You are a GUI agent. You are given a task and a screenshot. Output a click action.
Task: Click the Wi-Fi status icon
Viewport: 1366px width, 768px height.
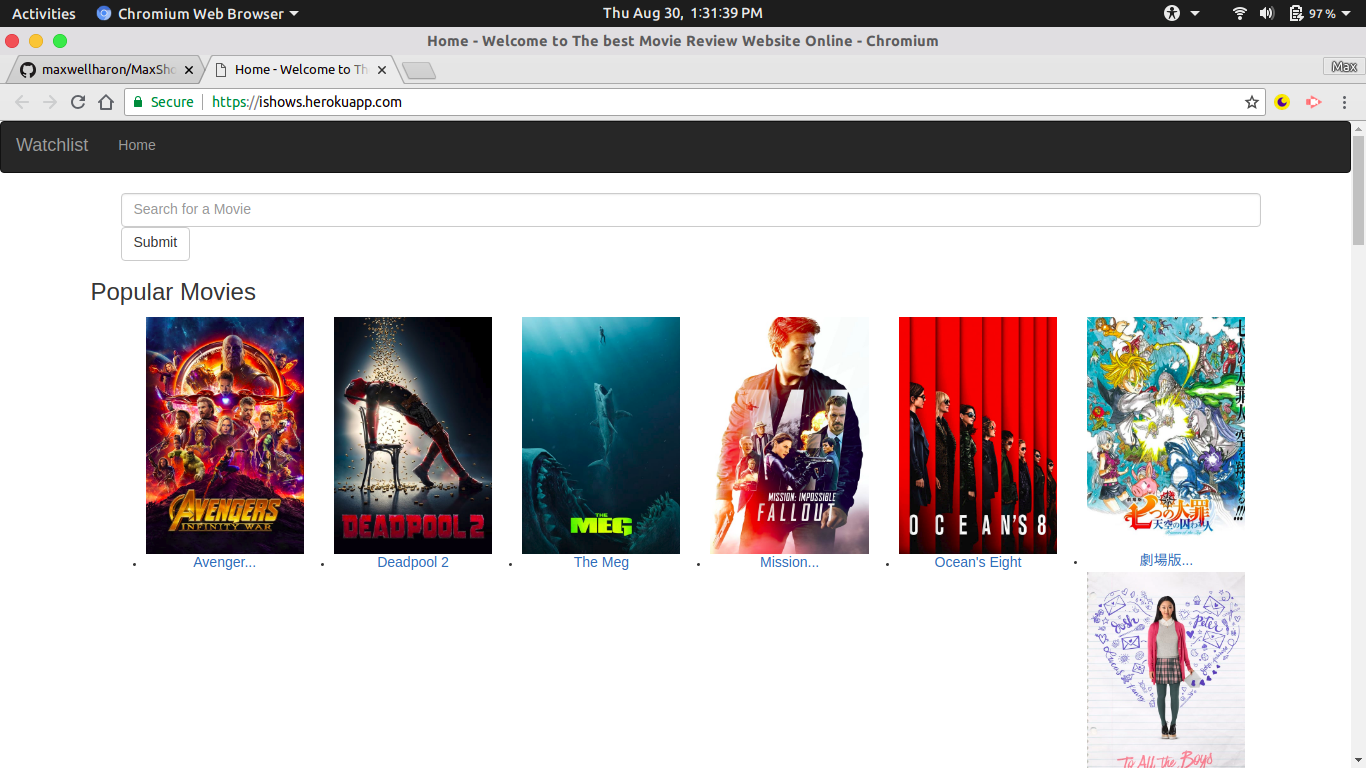tap(1240, 13)
